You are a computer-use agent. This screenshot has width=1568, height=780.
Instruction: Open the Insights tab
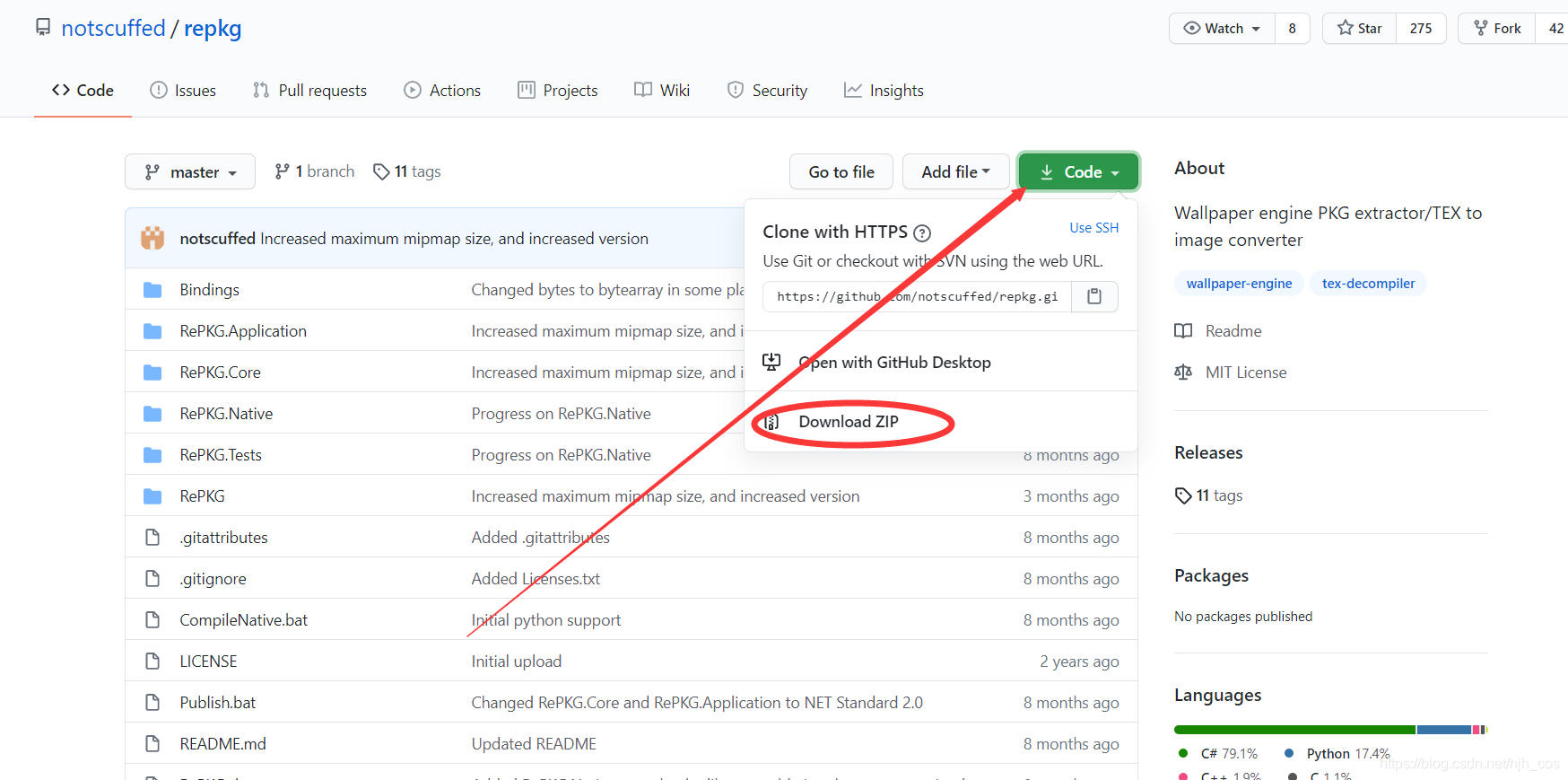pyautogui.click(x=884, y=91)
